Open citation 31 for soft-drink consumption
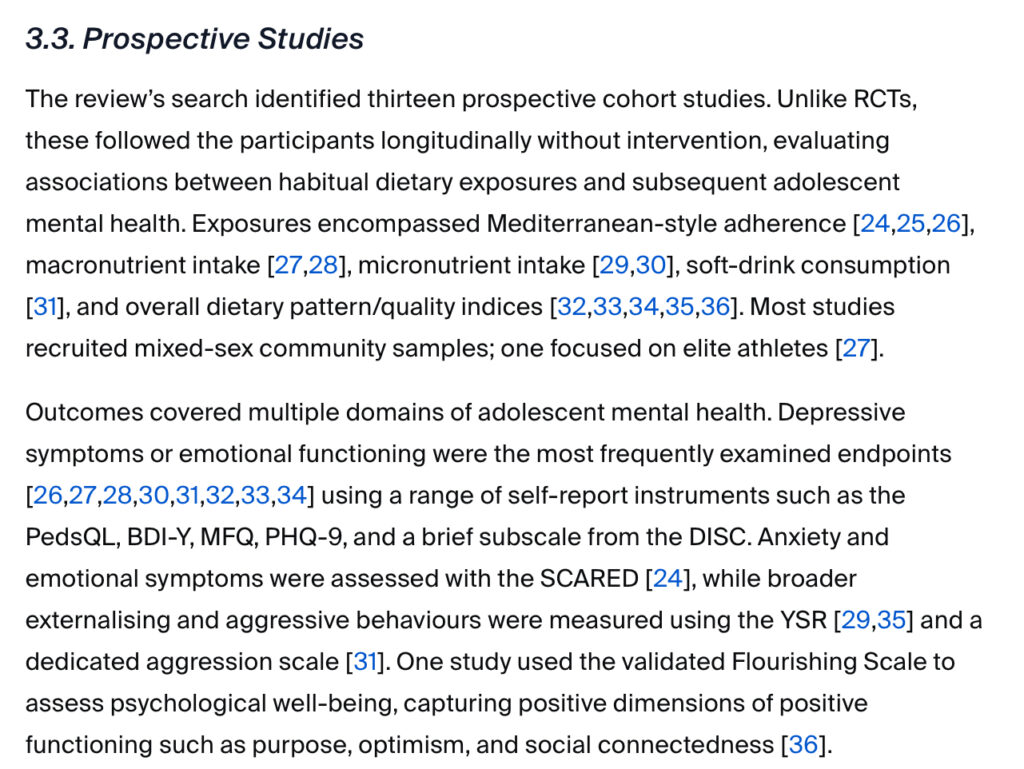 click(x=45, y=307)
